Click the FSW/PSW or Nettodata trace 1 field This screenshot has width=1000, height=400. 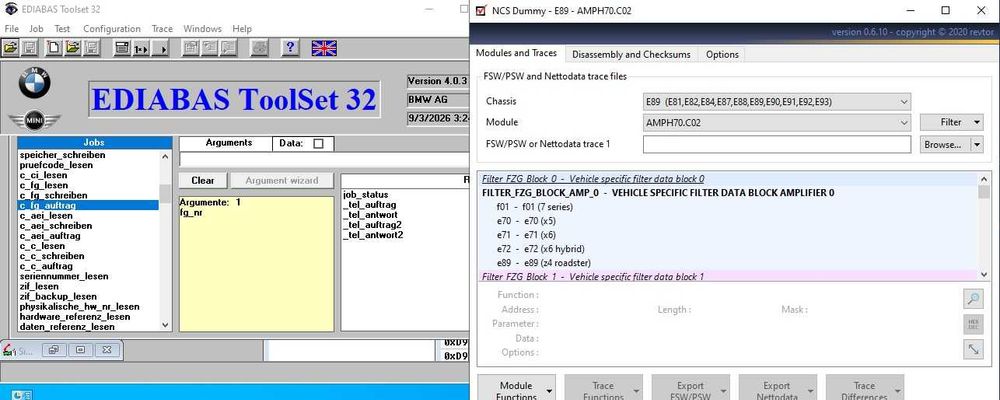[777, 145]
